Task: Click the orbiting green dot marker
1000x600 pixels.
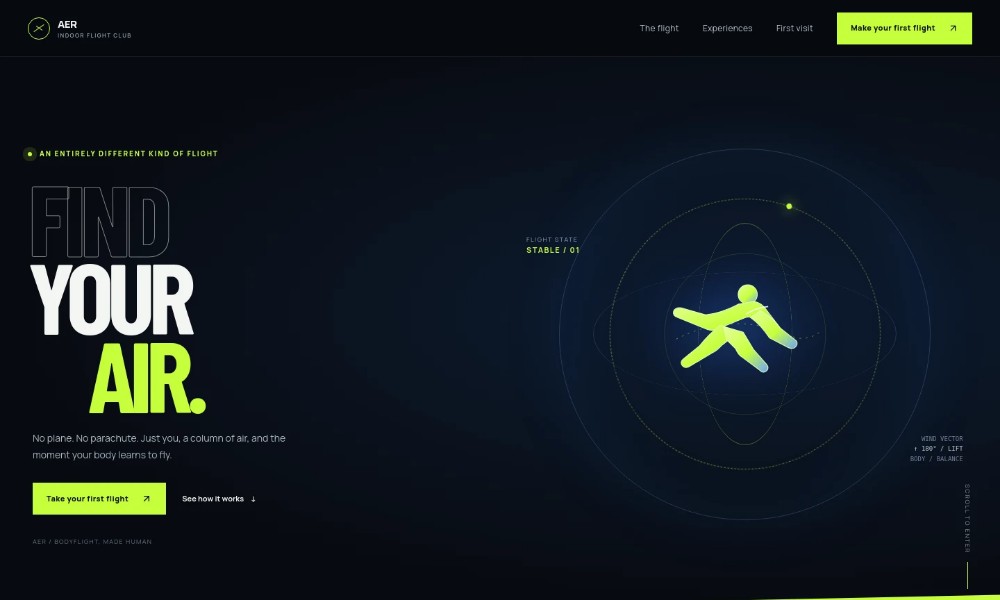Action: (x=789, y=206)
